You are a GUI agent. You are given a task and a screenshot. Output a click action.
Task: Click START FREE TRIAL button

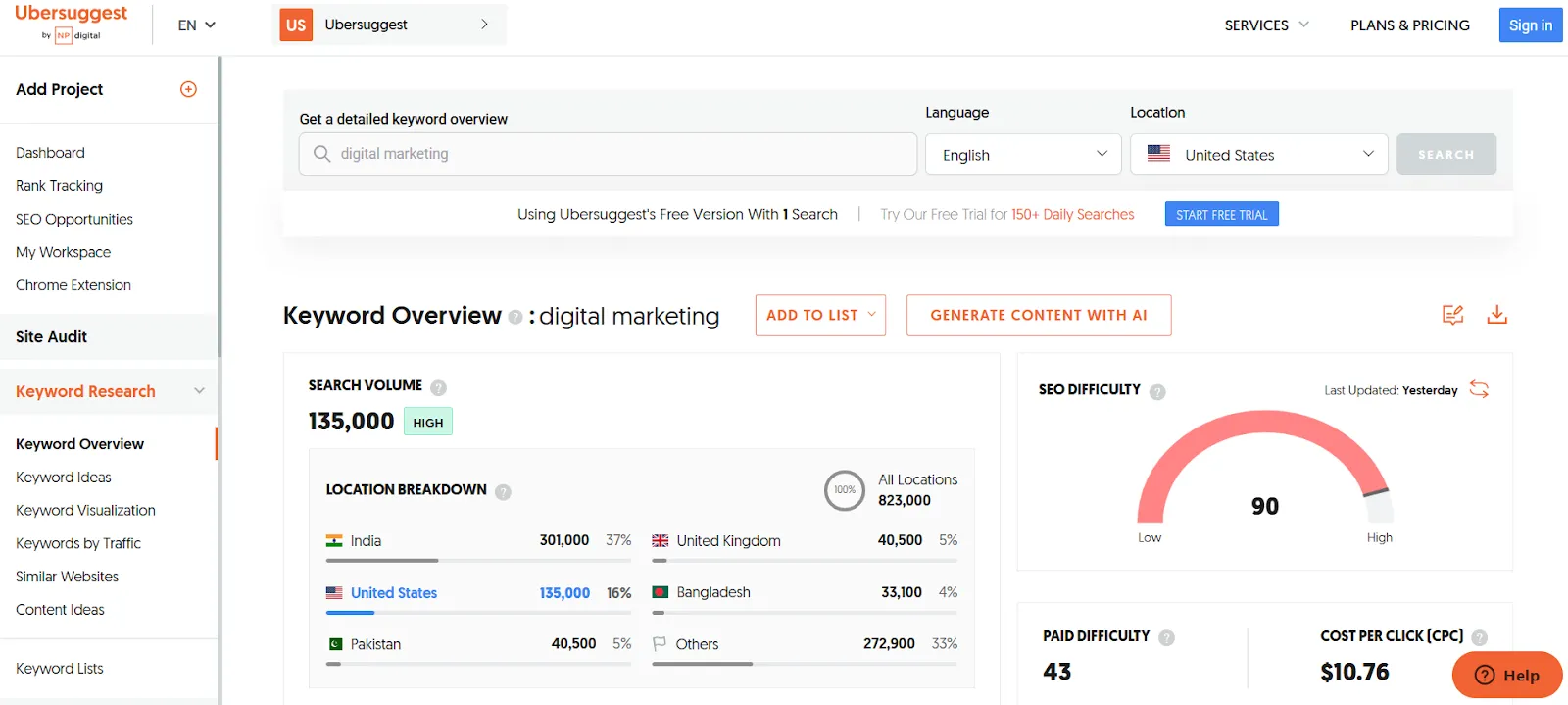pyautogui.click(x=1221, y=214)
